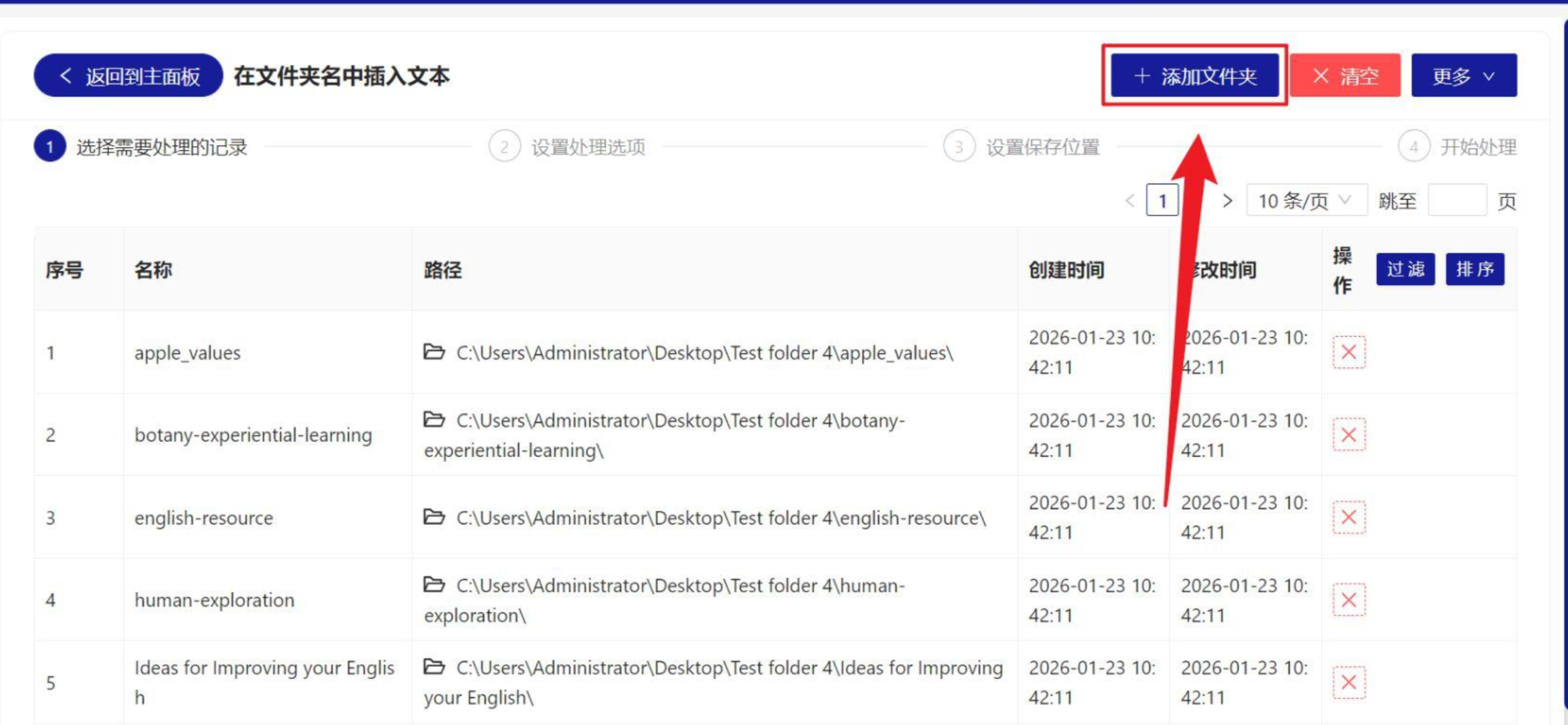
Task: Click folder icon of Ideas for Improving path
Action: (x=434, y=667)
